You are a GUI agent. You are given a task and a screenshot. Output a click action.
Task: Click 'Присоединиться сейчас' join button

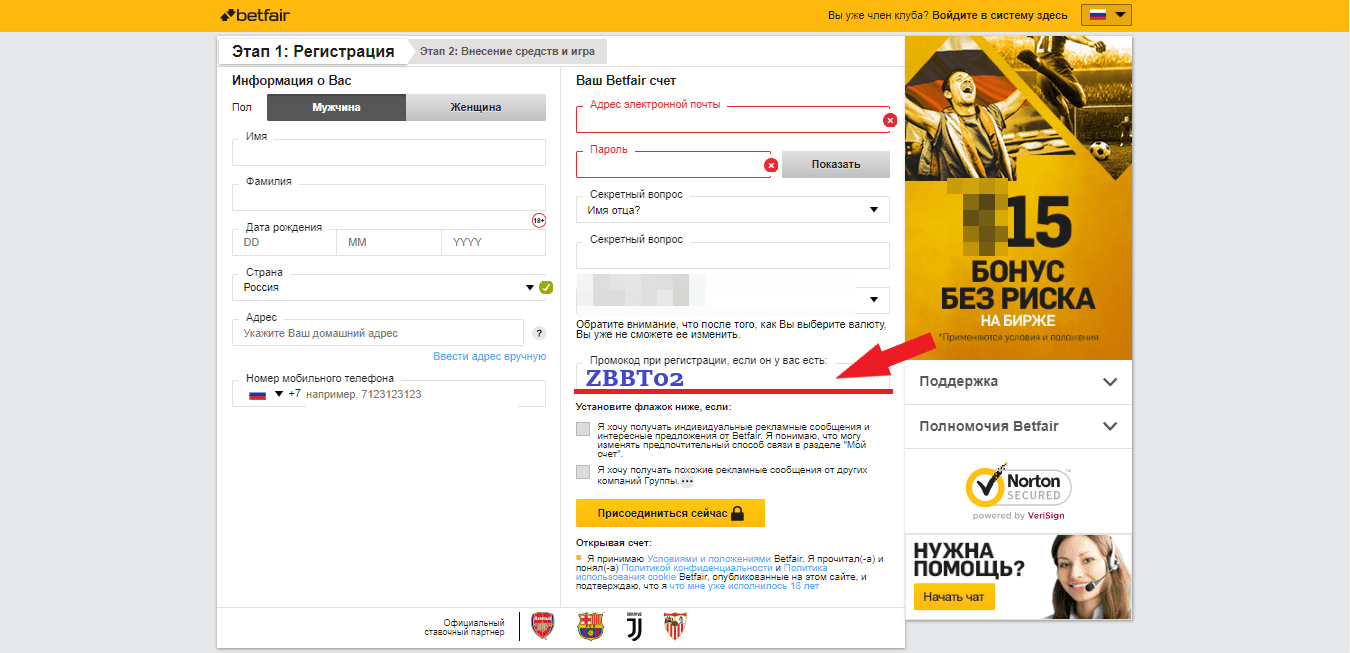coord(670,513)
